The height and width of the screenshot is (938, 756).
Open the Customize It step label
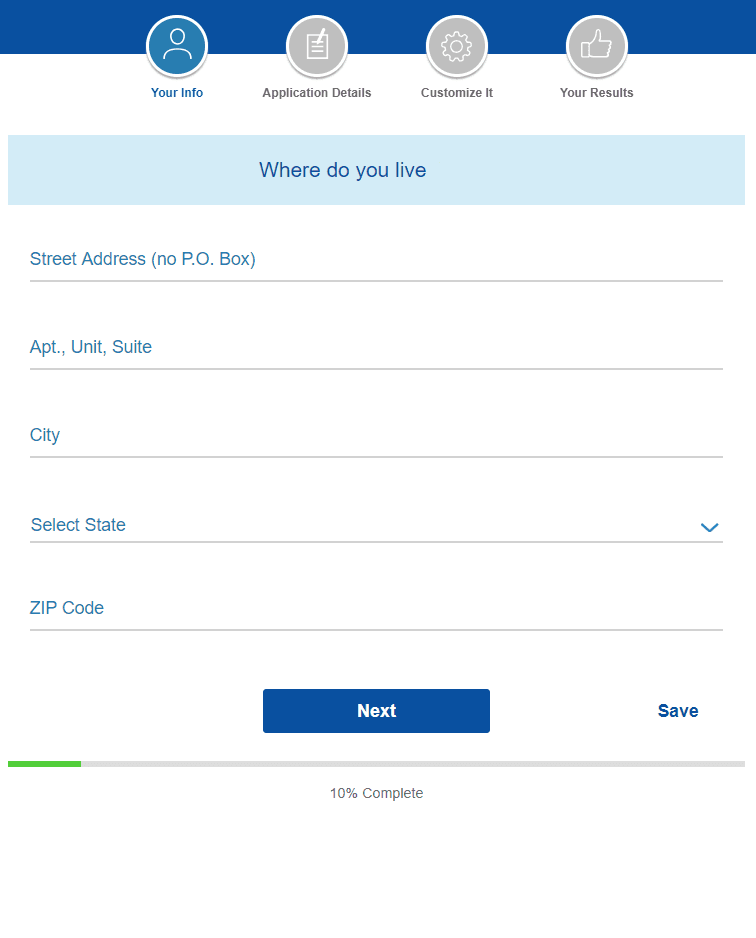pyautogui.click(x=457, y=93)
